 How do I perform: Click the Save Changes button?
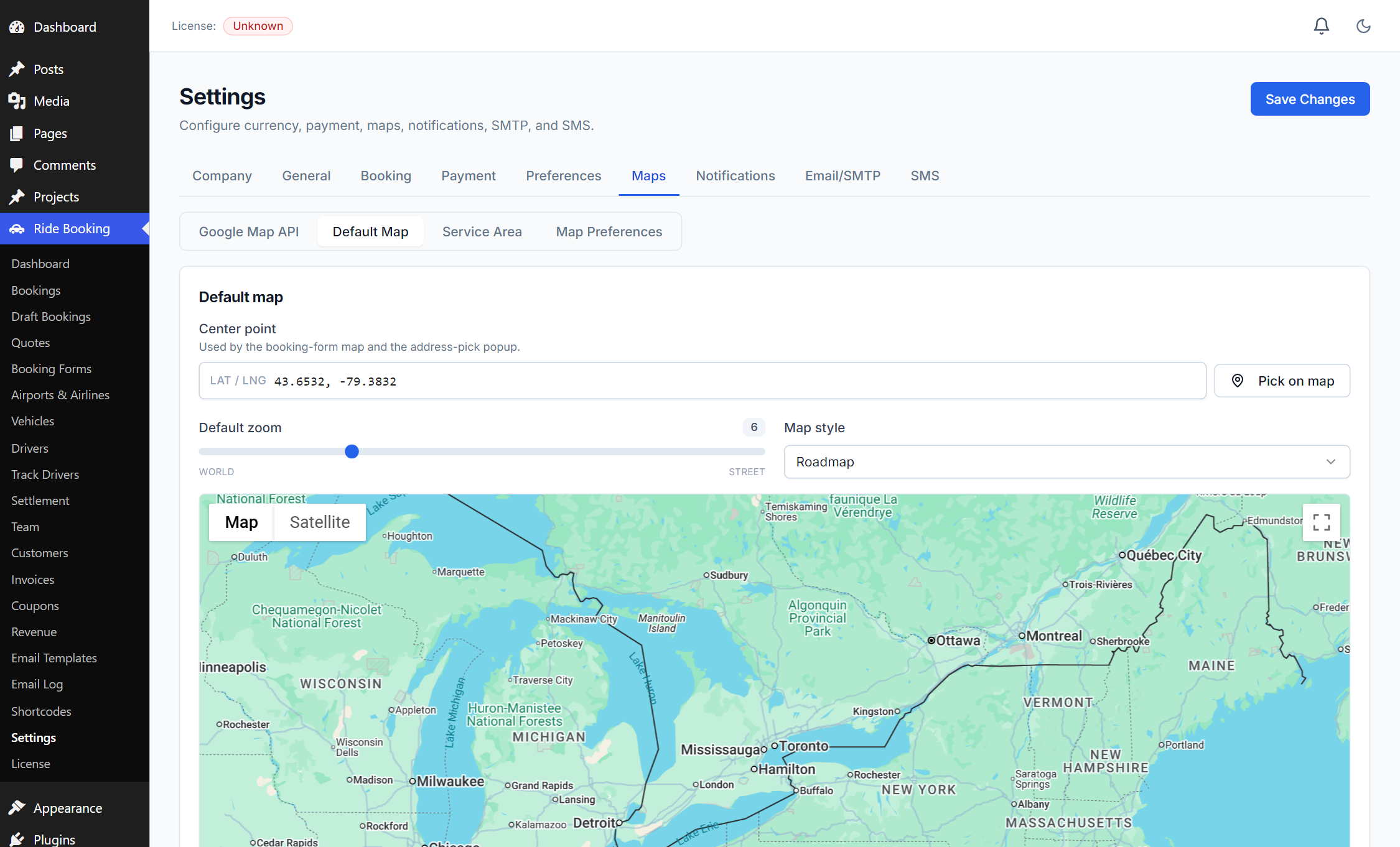click(x=1310, y=99)
